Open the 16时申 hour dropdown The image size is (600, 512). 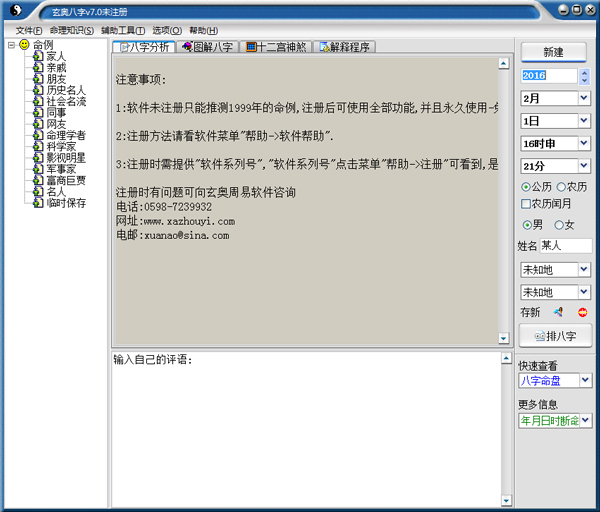[x=584, y=143]
